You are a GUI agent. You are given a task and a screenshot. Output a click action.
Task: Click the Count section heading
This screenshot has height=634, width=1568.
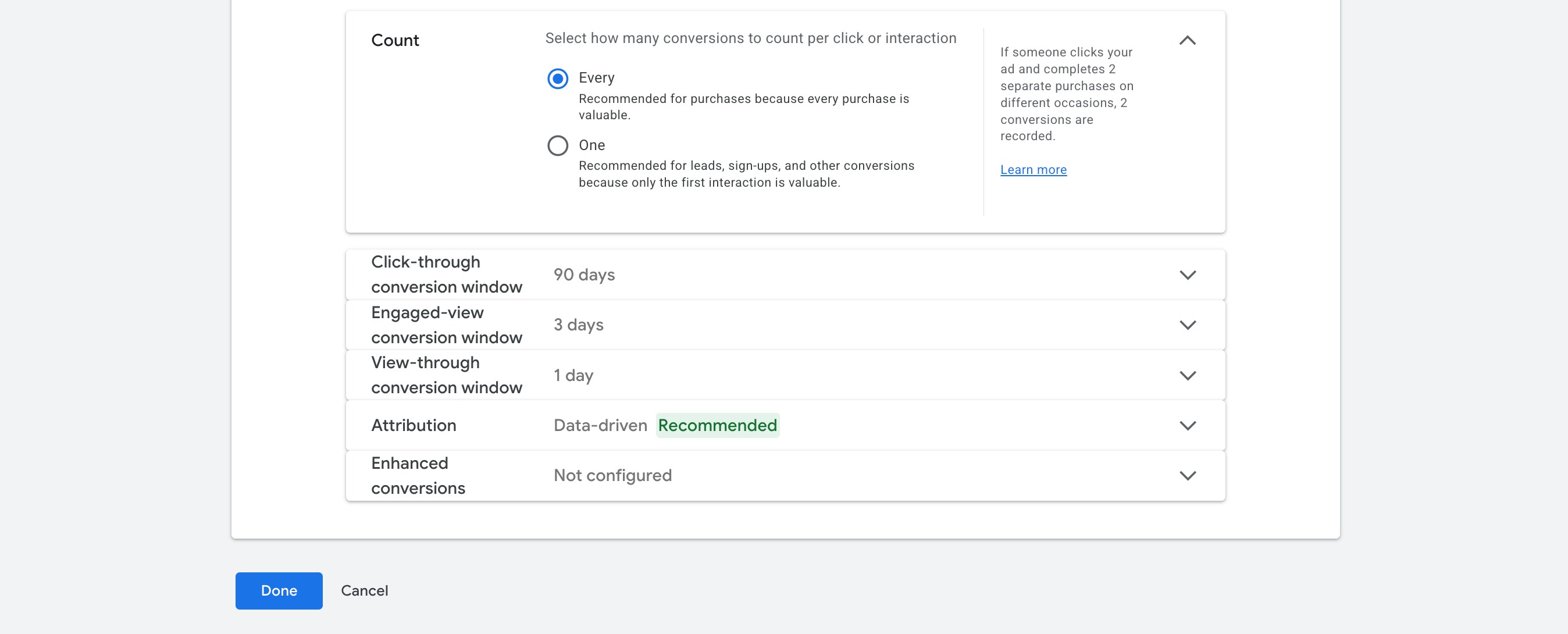click(x=395, y=41)
